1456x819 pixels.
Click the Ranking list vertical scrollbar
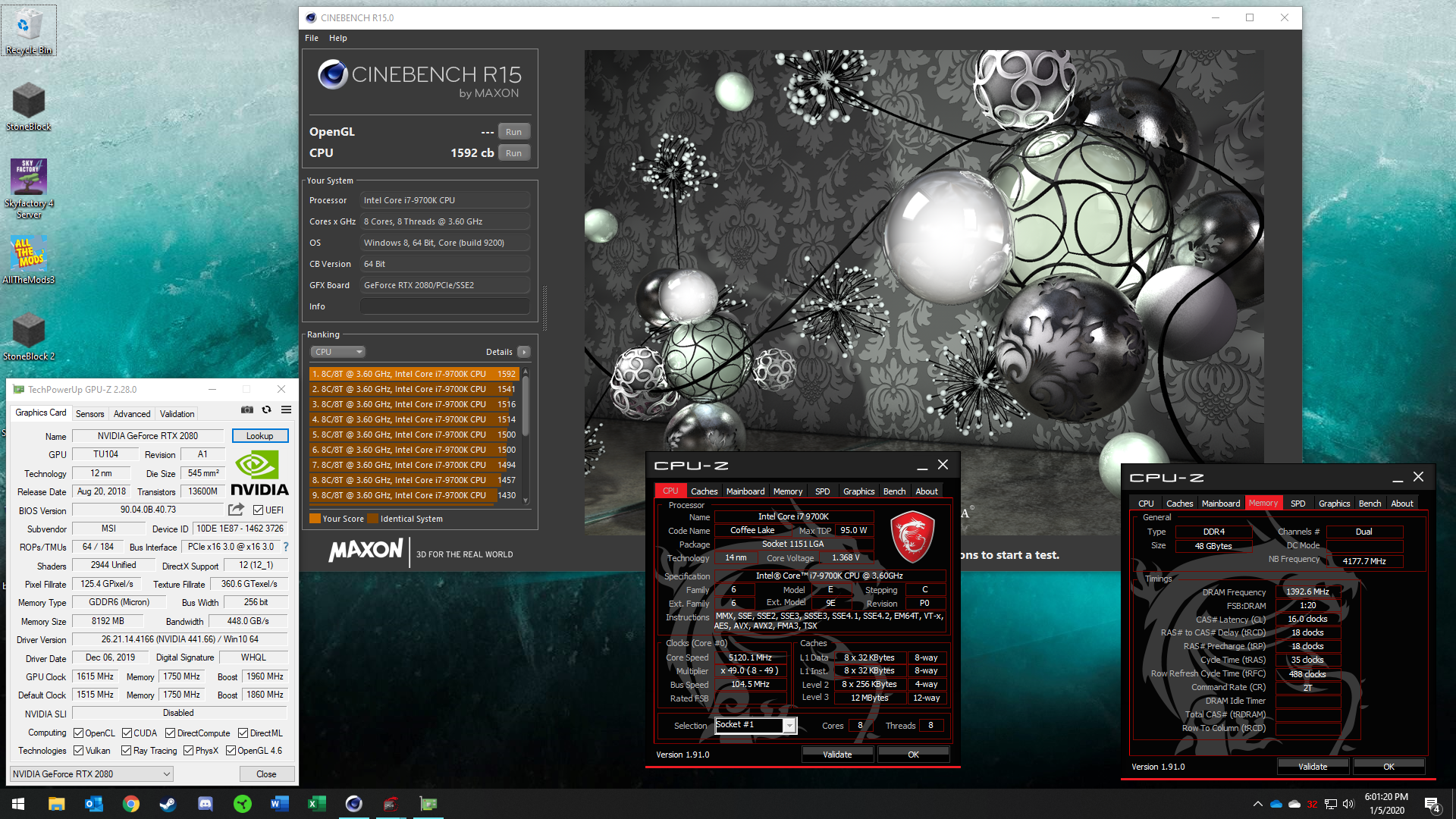coord(526,435)
